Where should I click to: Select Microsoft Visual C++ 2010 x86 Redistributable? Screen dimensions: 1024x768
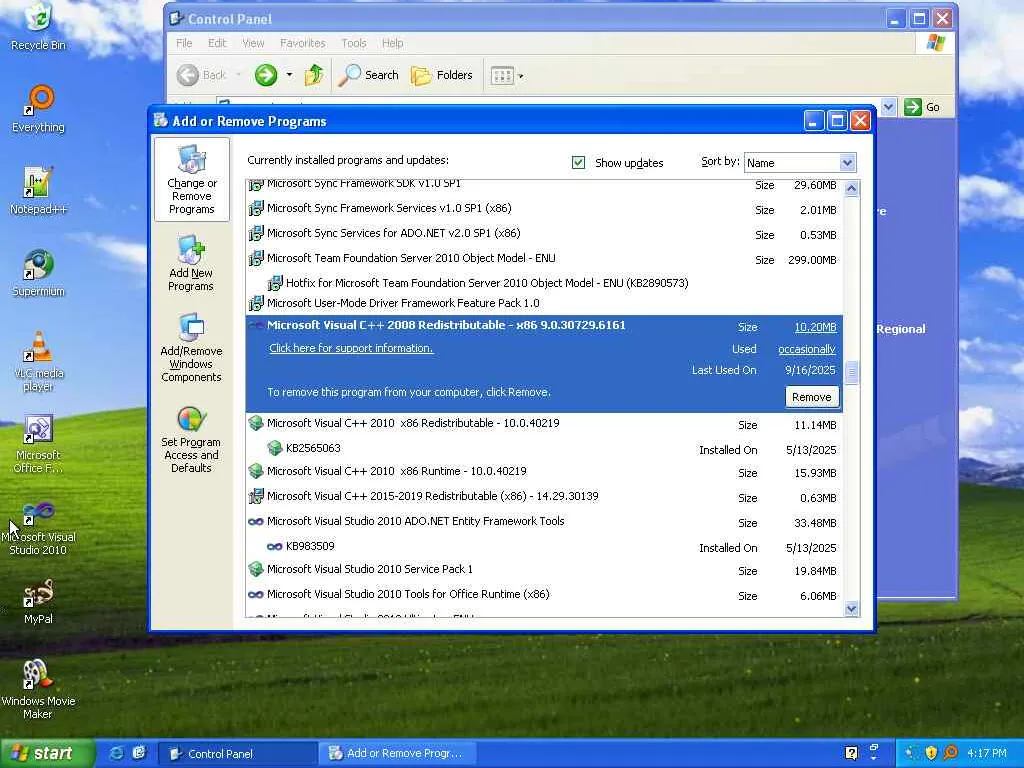[x=545, y=424]
